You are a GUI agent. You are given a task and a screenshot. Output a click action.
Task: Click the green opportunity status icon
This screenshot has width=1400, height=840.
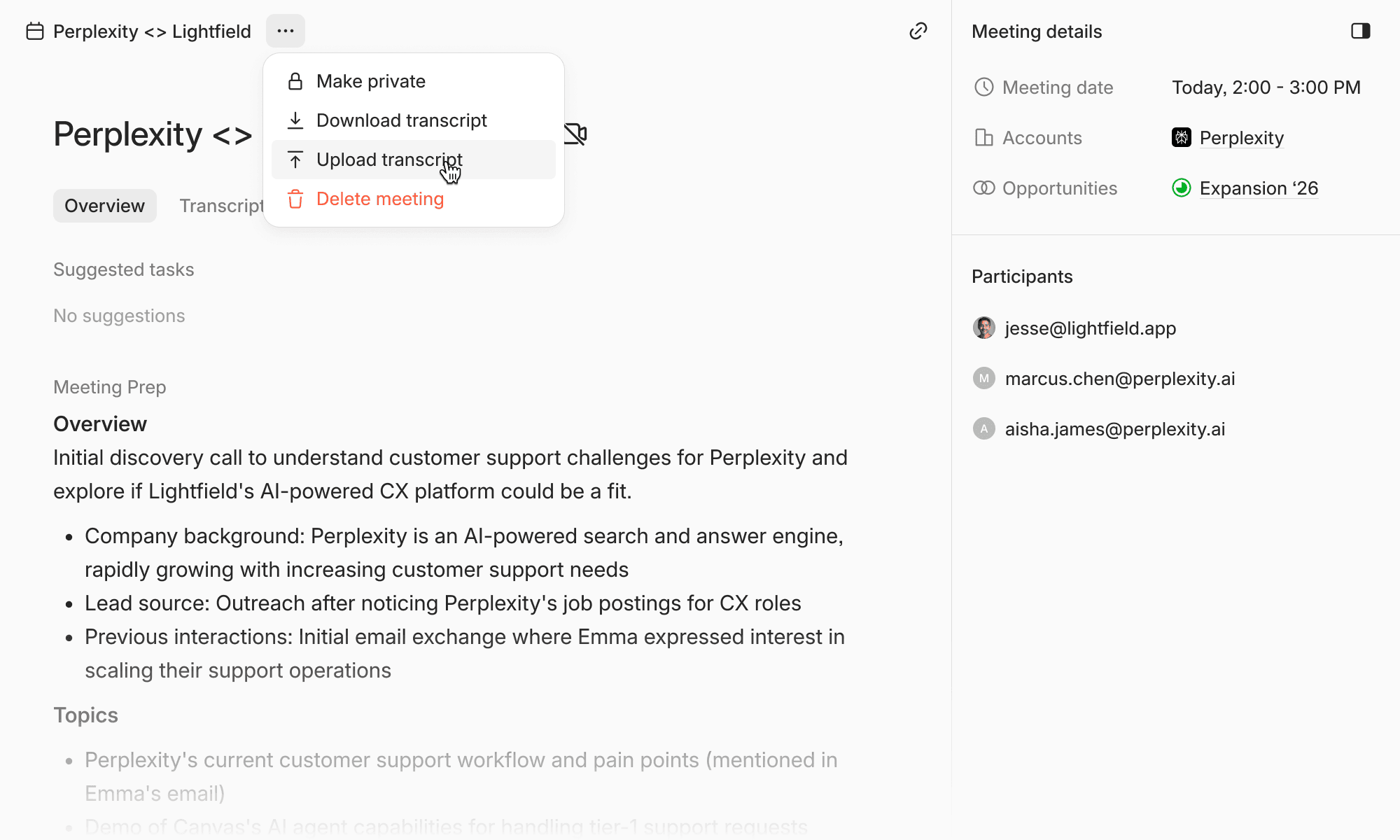tap(1182, 188)
